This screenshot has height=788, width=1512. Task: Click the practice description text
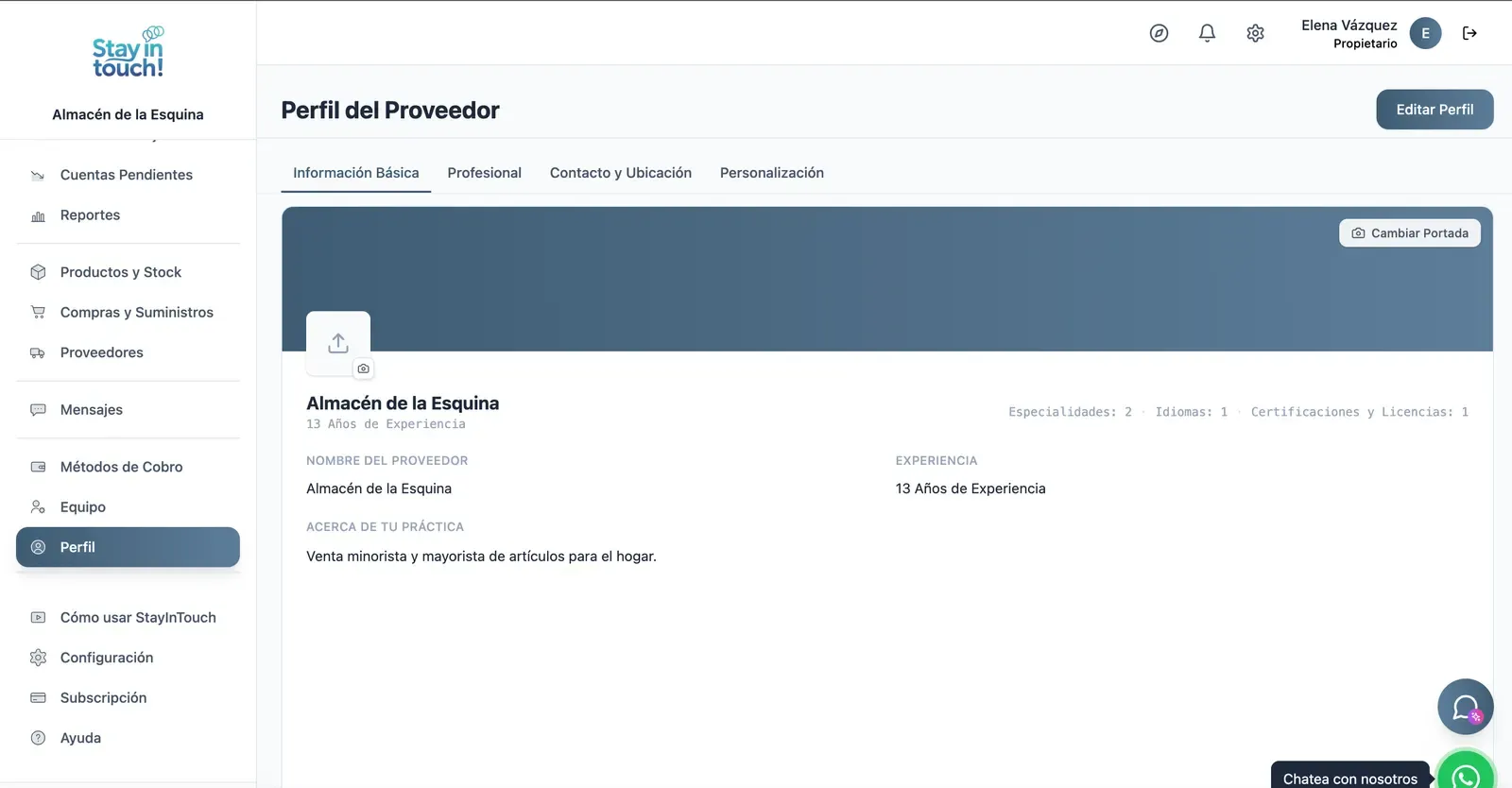pos(481,557)
